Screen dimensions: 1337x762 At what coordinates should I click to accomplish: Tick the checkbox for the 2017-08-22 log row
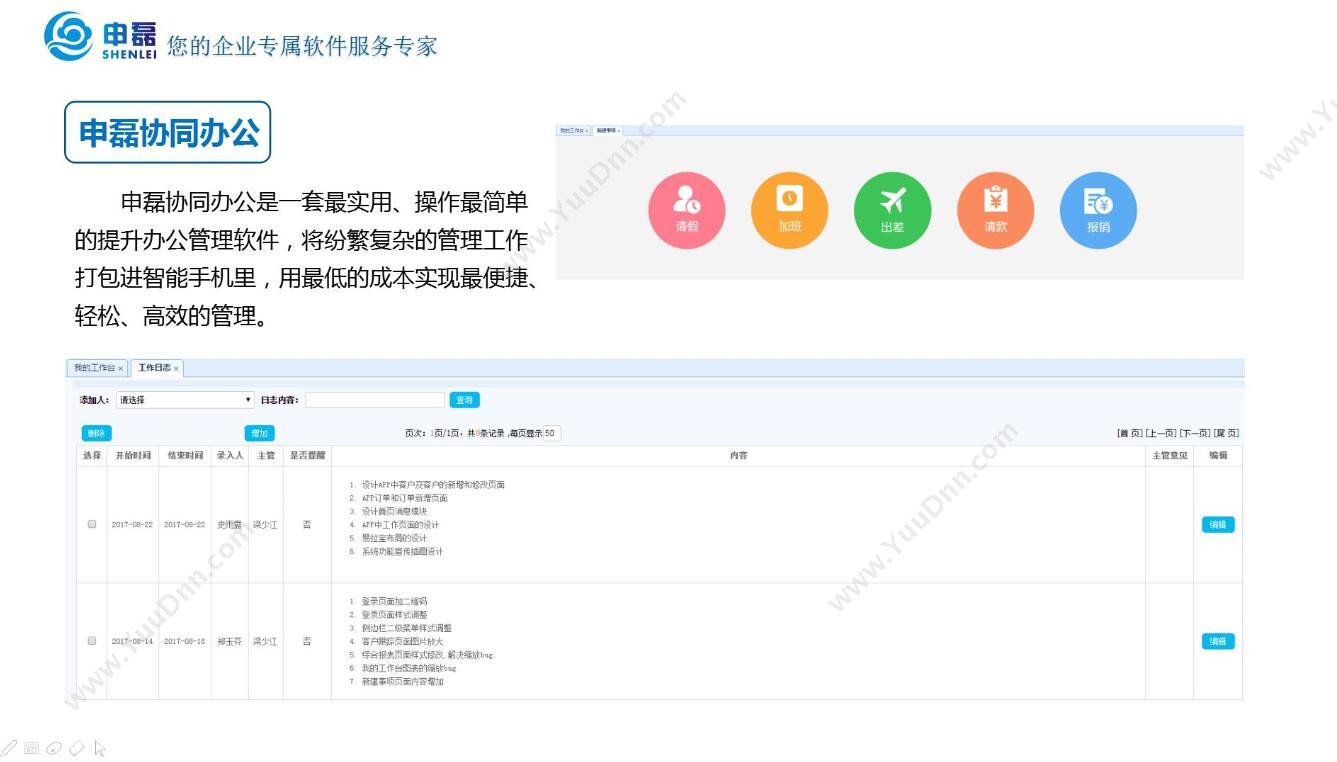point(92,524)
